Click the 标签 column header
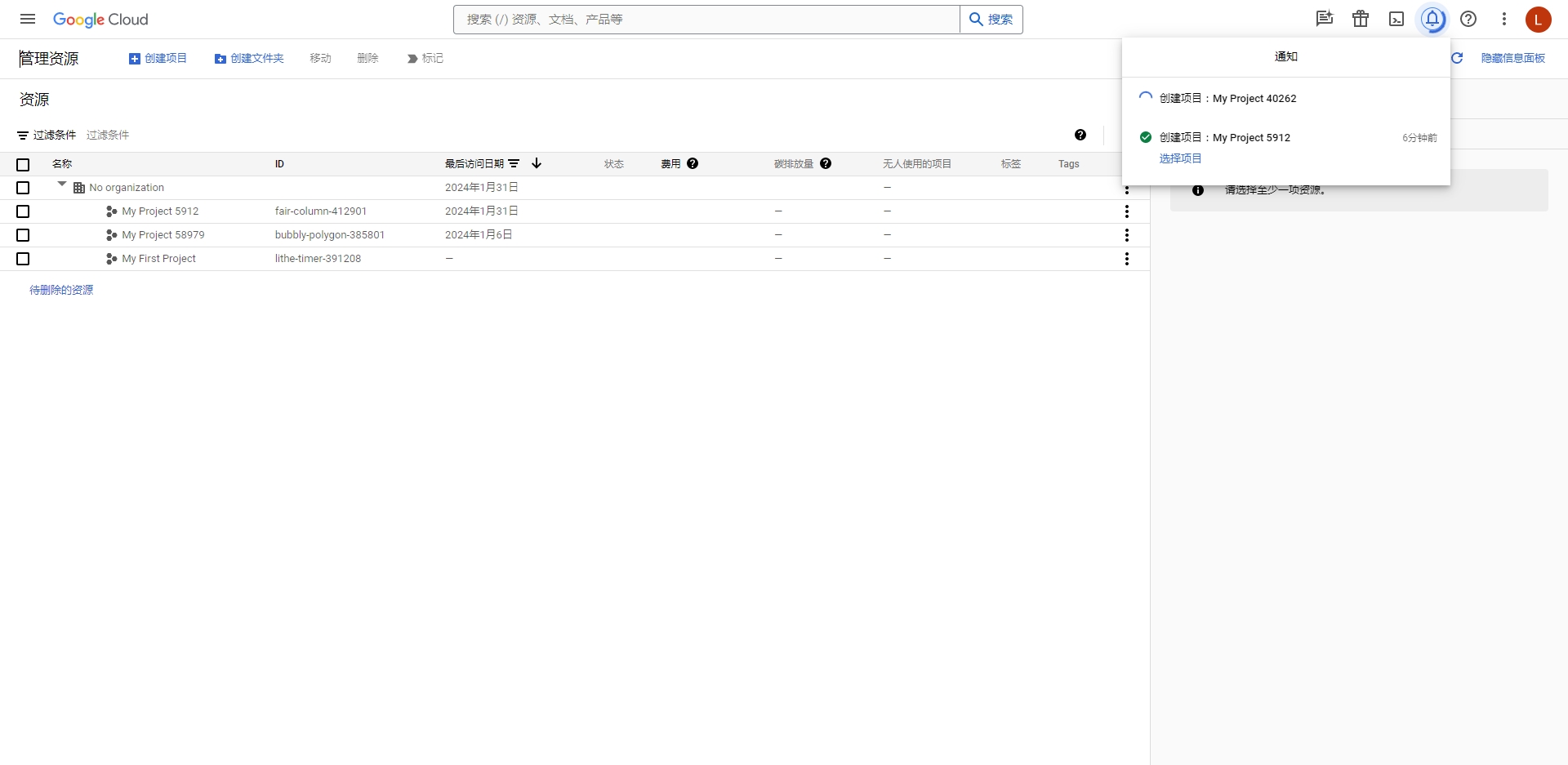The height and width of the screenshot is (765, 1568). point(1011,164)
